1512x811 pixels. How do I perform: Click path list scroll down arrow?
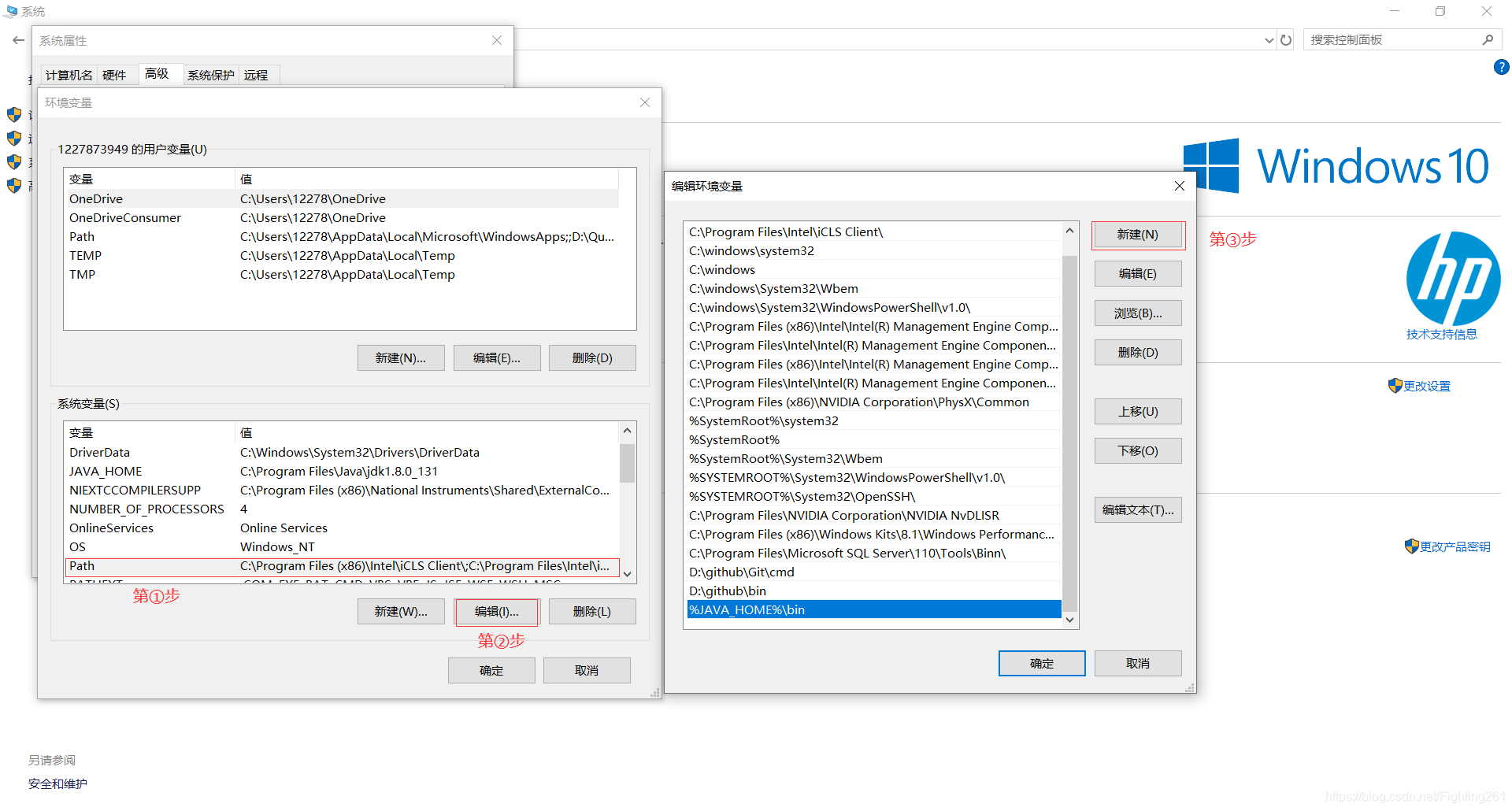click(1069, 620)
